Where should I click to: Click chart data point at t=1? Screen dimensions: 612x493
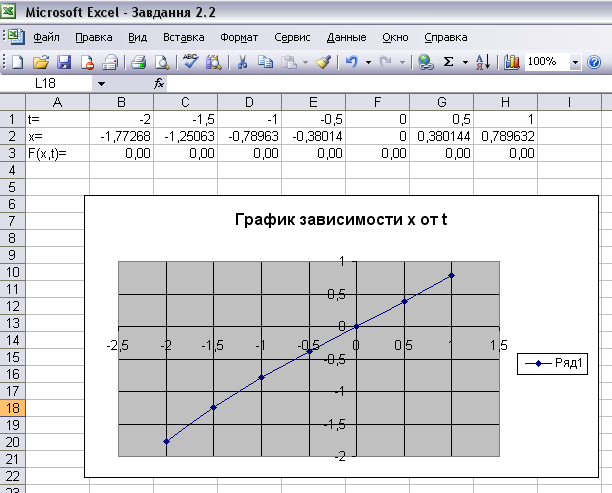[452, 276]
